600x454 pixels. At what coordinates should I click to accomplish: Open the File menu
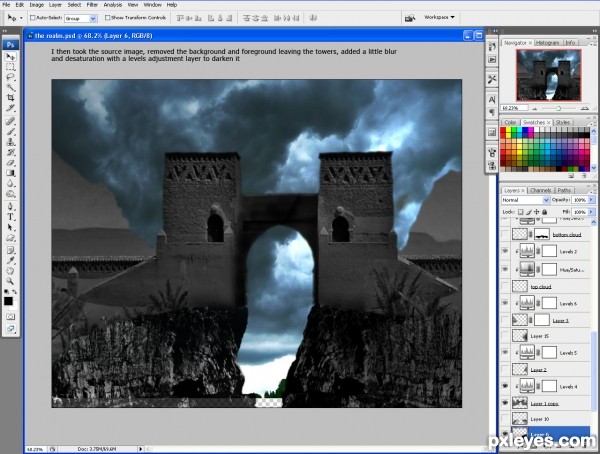tap(6, 5)
